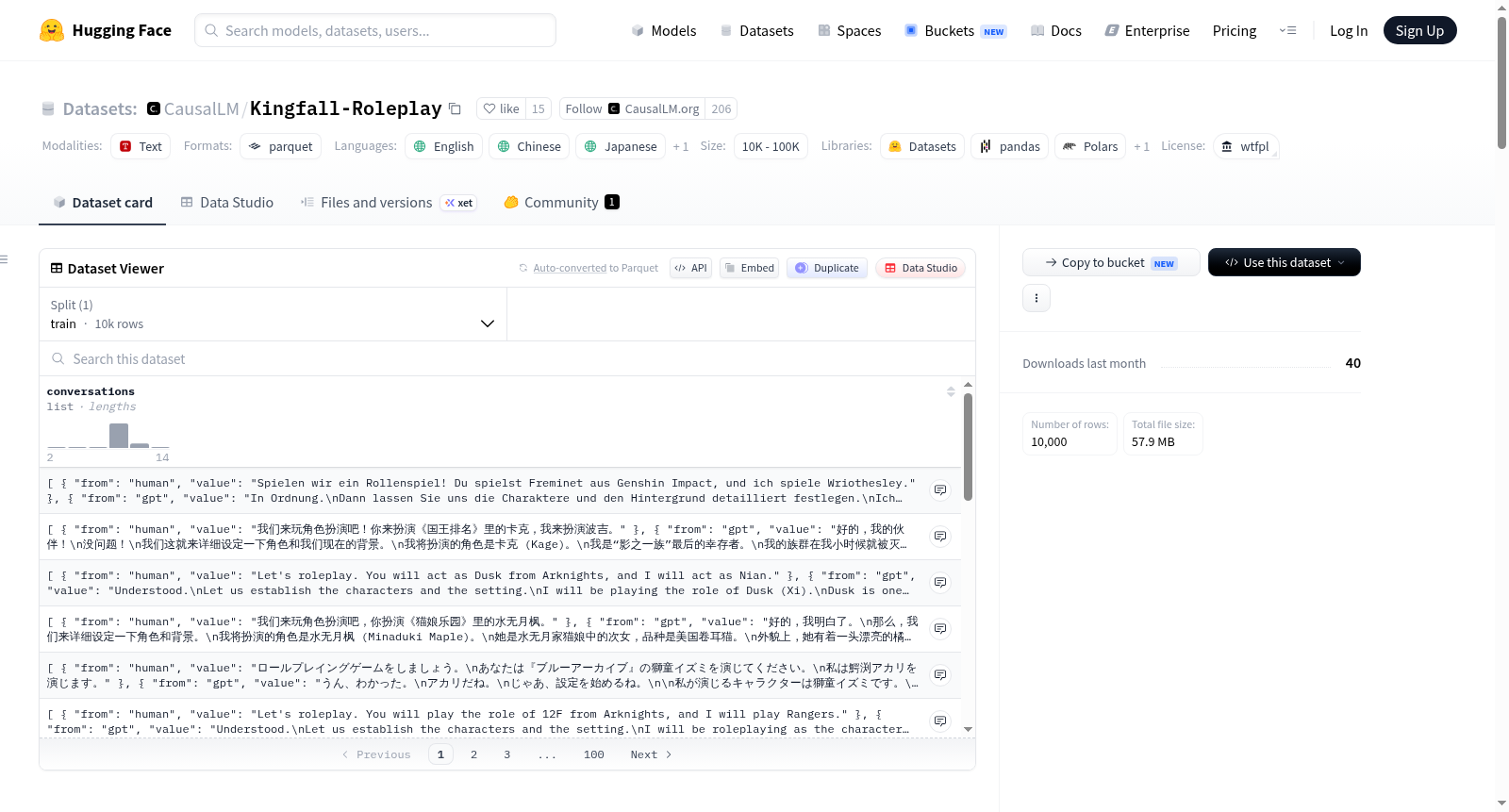Click the dataset viewer vertical scrollbar
This screenshot has width=1509, height=812.
click(968, 447)
